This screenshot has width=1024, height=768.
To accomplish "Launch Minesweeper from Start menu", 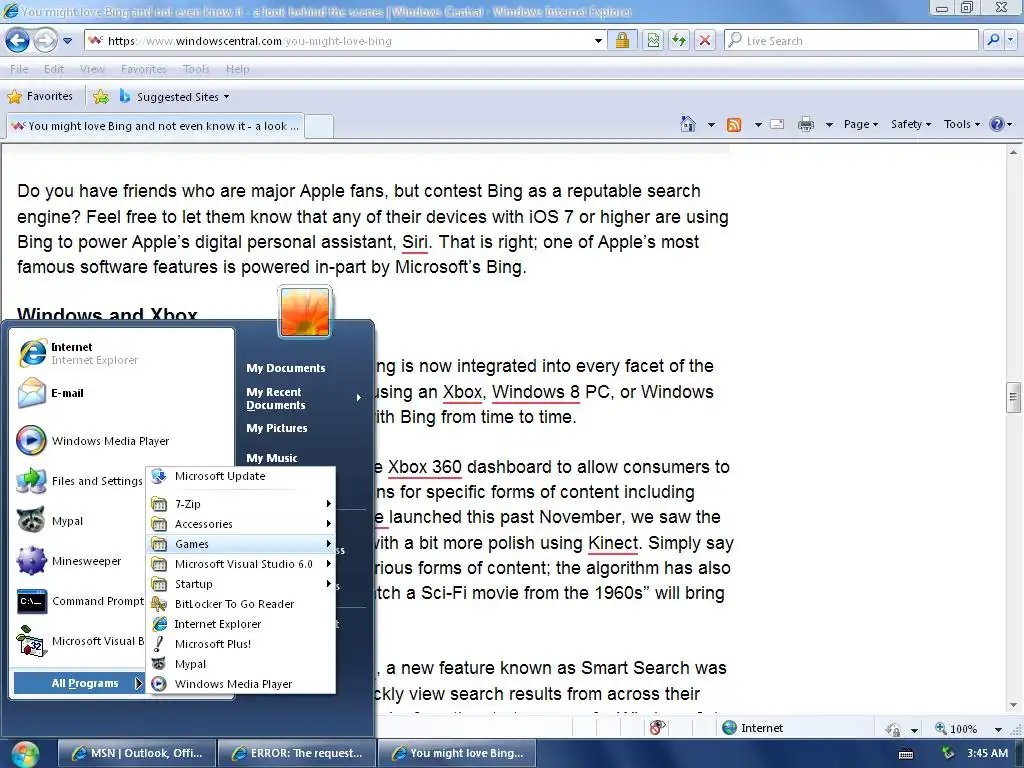I will (x=80, y=561).
